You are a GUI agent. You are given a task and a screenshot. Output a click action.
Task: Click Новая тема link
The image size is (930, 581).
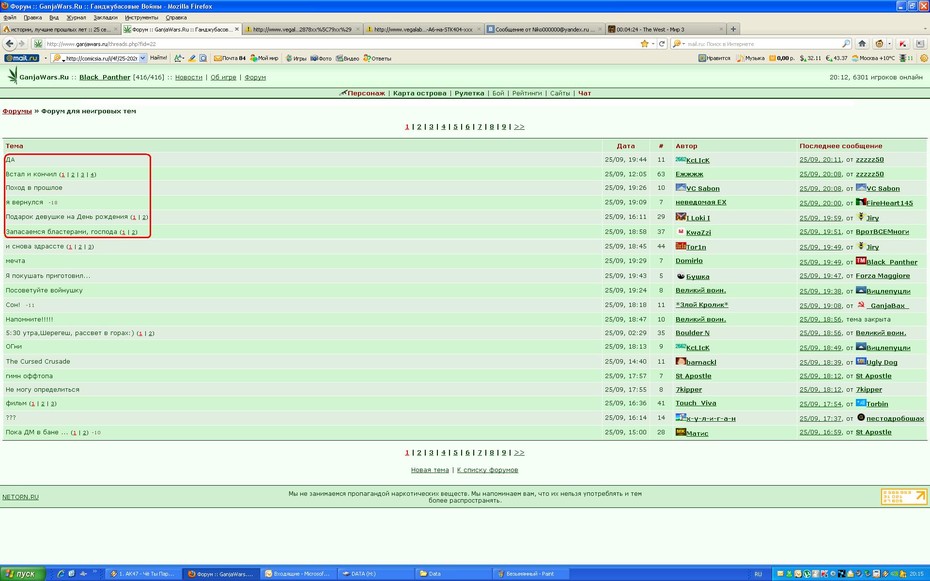[x=429, y=470]
